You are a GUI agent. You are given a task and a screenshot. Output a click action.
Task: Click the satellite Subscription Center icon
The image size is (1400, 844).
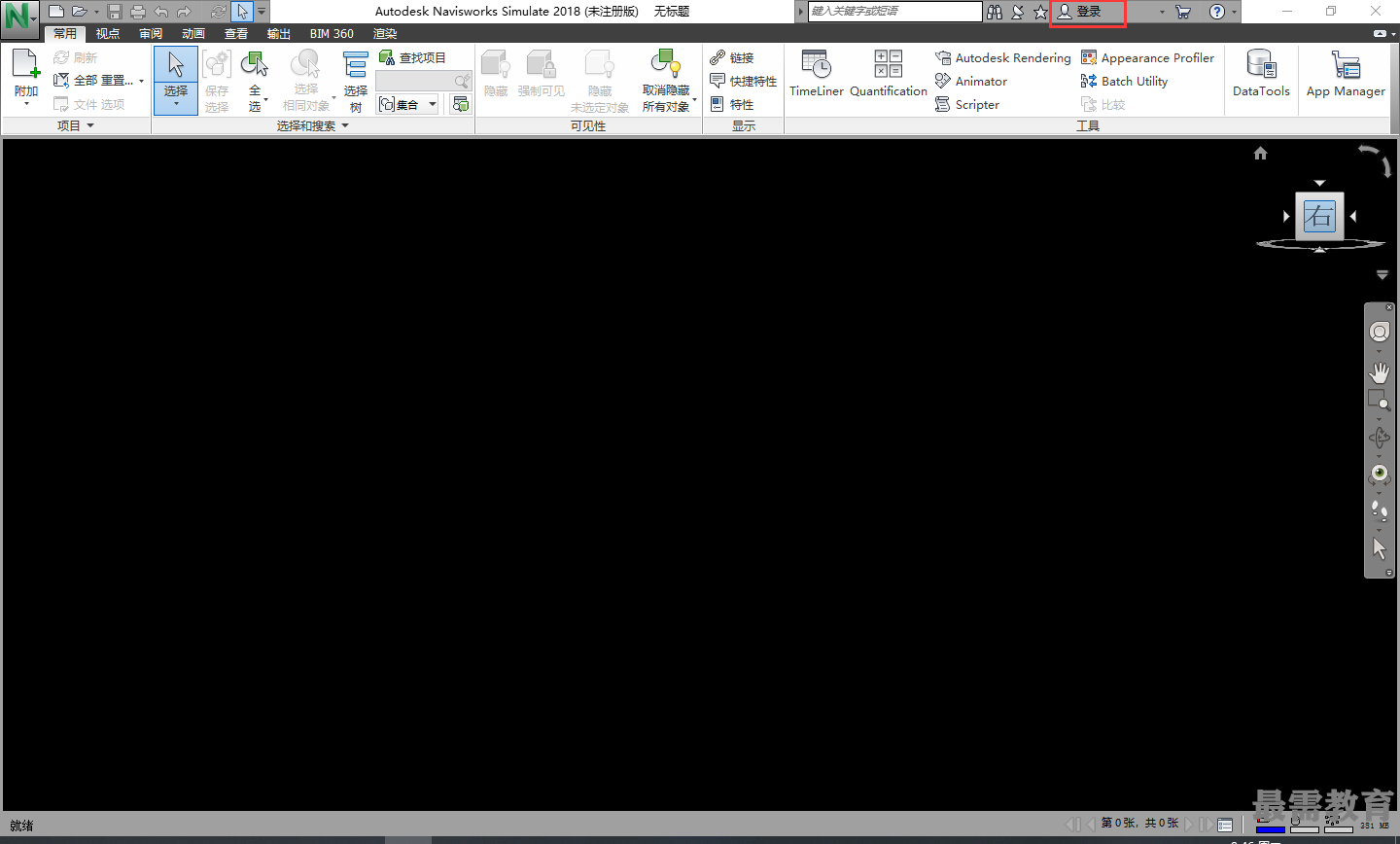click(x=1017, y=12)
